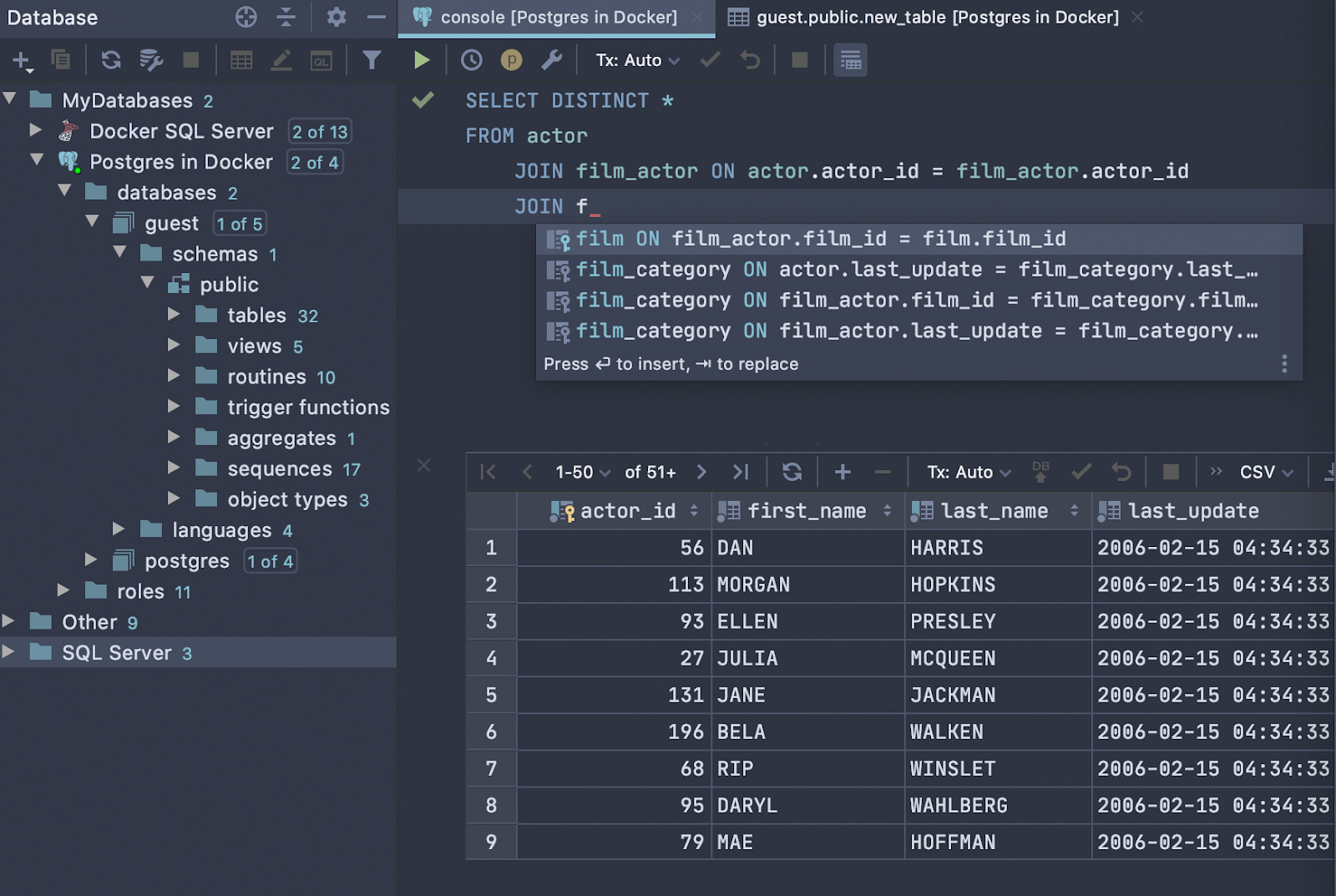Add a new row in the results grid

click(x=842, y=472)
